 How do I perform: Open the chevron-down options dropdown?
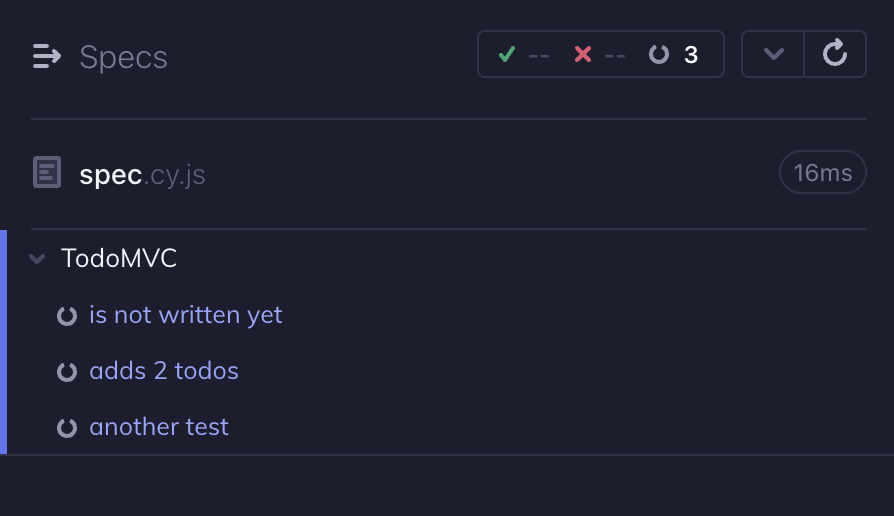pyautogui.click(x=773, y=54)
